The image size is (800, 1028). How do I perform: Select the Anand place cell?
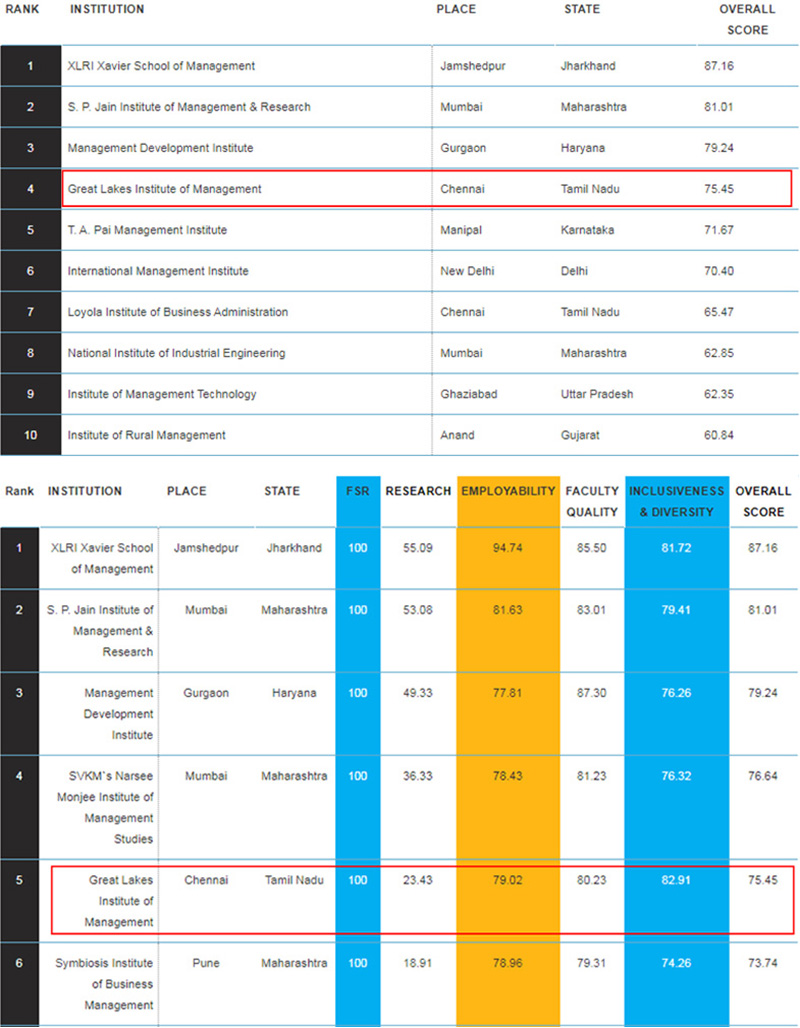pos(457,435)
